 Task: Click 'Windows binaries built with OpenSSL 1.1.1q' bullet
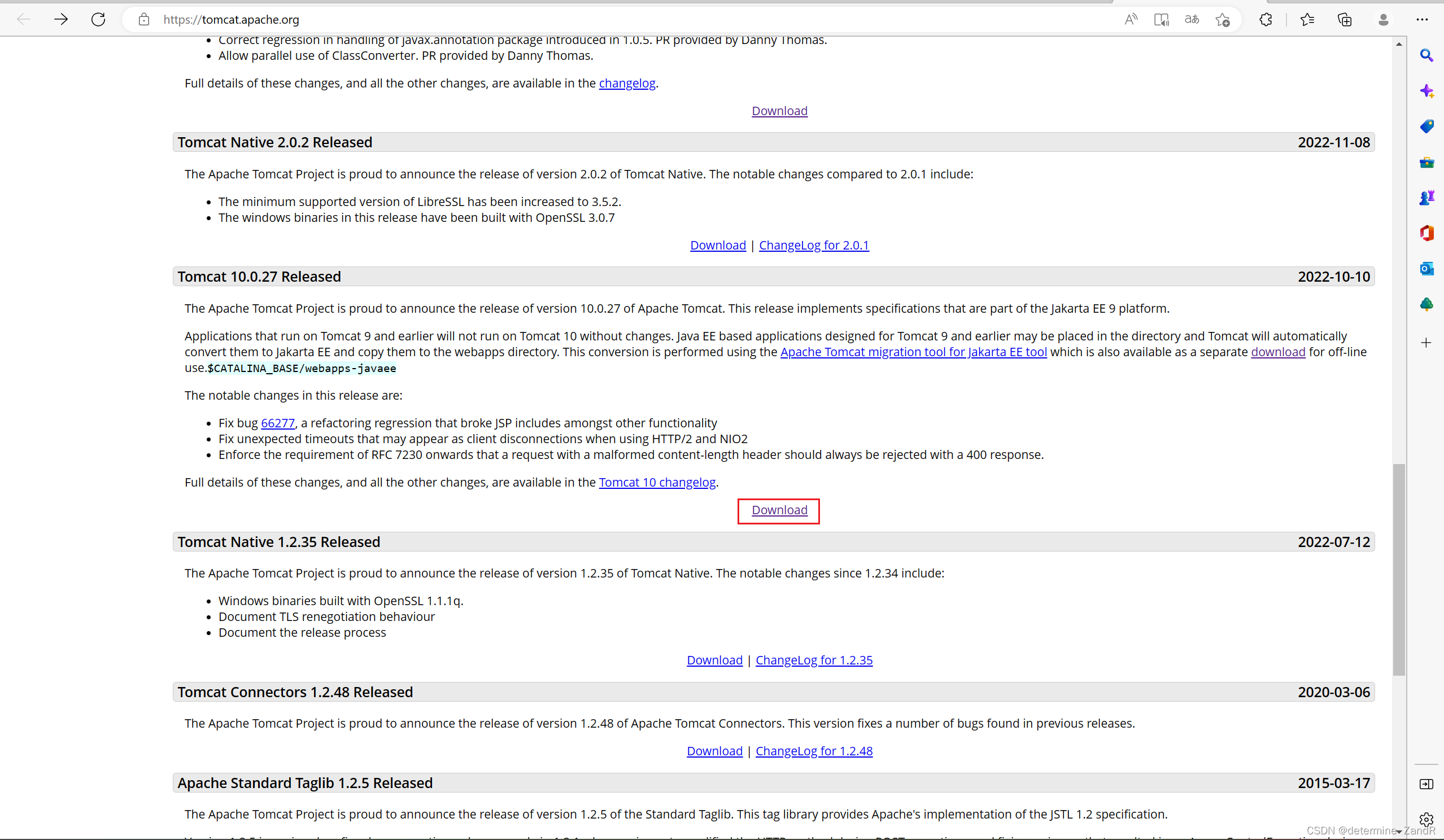pyautogui.click(x=341, y=601)
